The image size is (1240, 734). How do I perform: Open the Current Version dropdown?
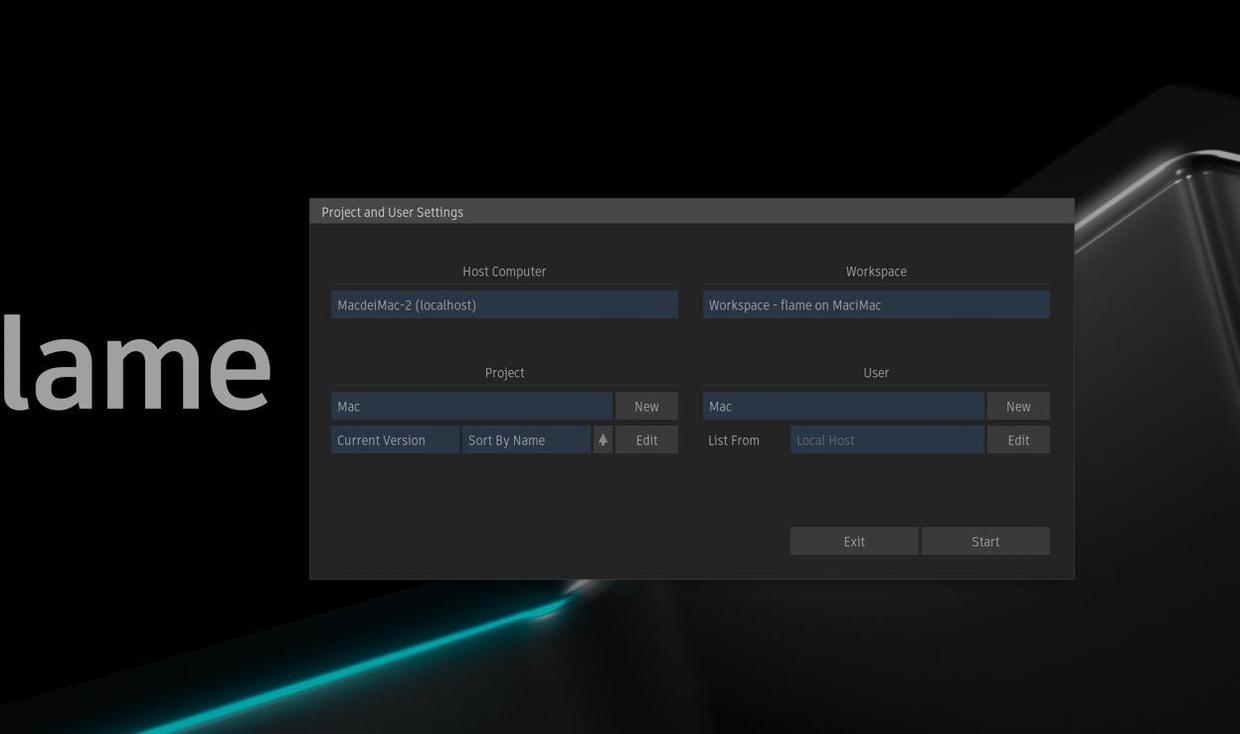[x=395, y=438]
